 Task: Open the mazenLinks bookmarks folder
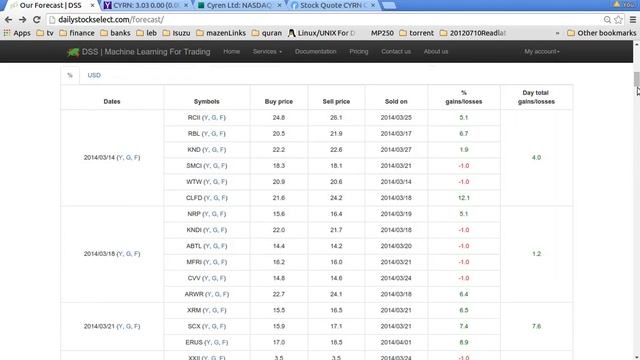click(x=221, y=33)
